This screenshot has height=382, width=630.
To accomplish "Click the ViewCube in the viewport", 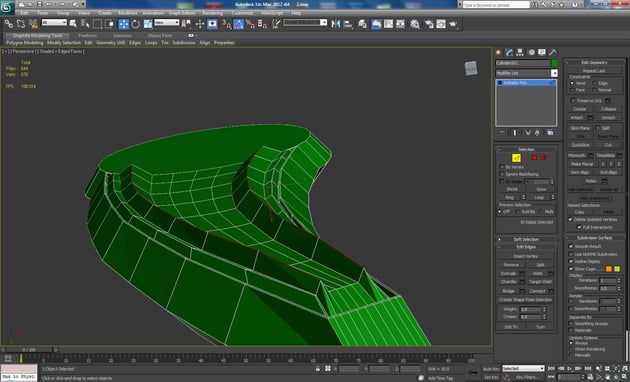I will [x=471, y=68].
